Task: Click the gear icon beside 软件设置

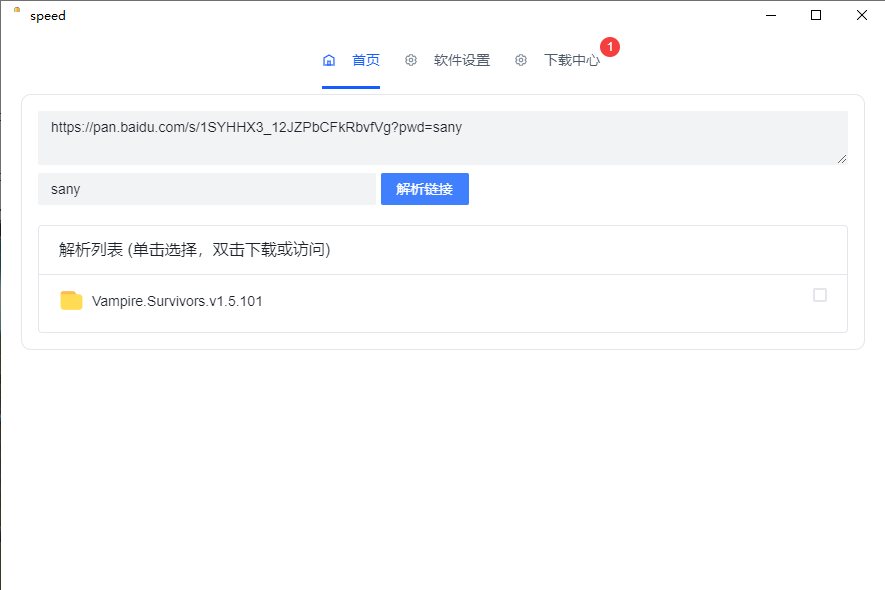Action: [411, 60]
